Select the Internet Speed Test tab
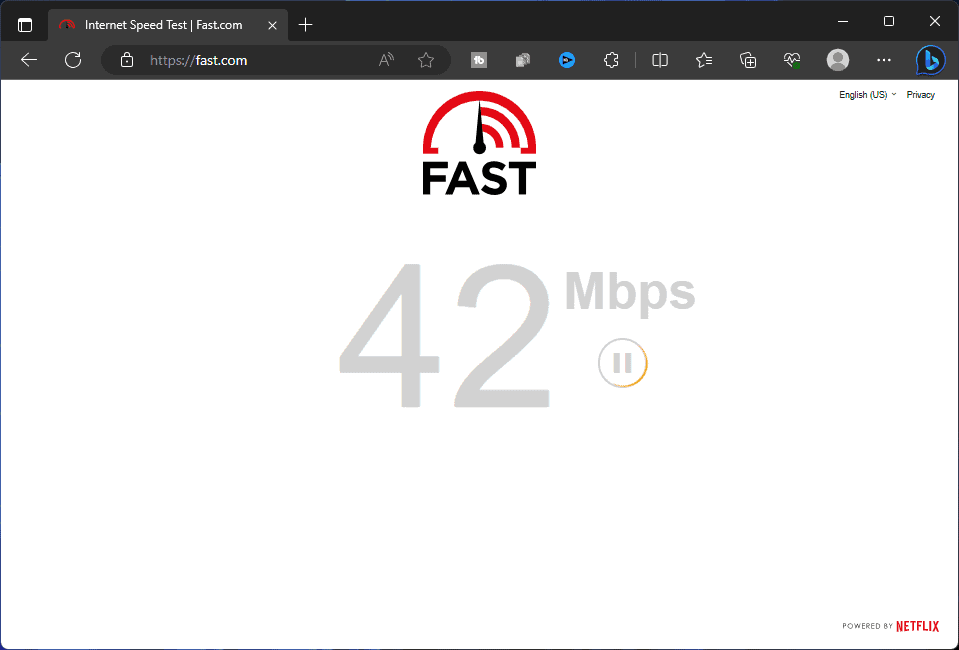 coord(160,24)
